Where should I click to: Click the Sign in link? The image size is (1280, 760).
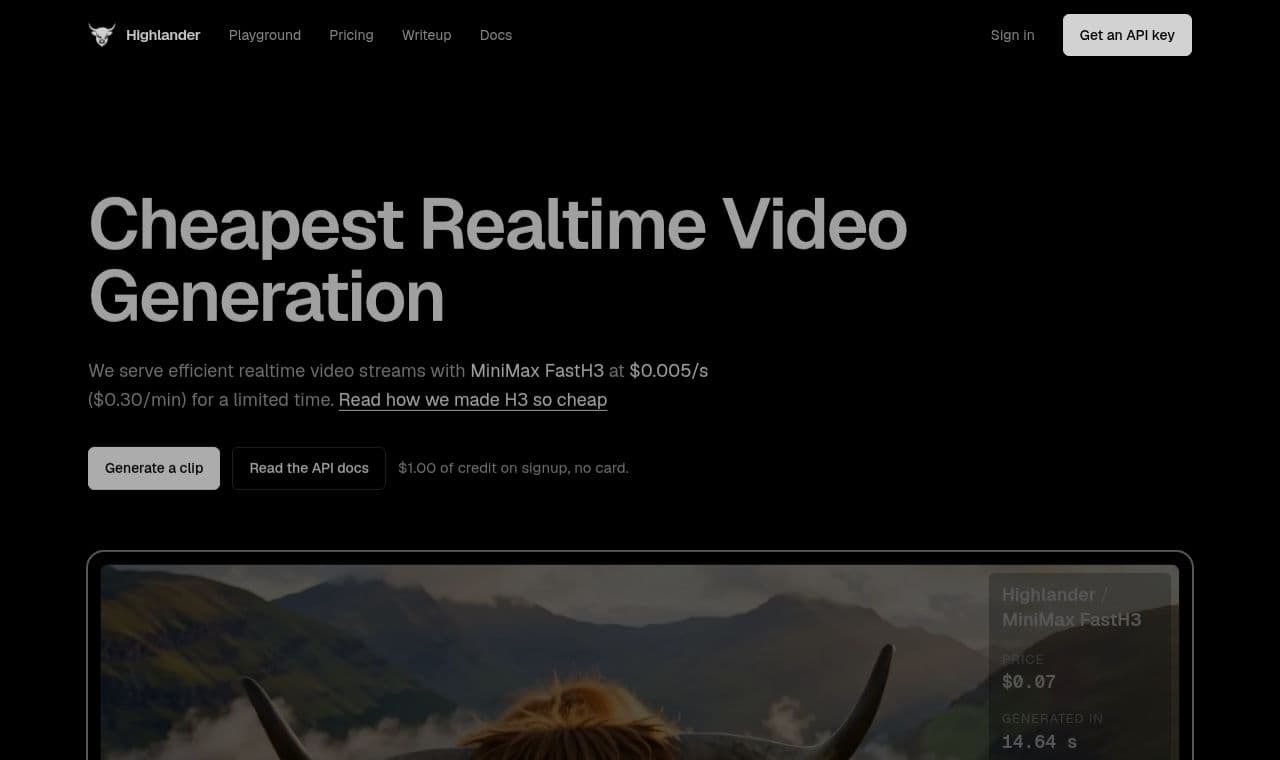click(x=1013, y=35)
